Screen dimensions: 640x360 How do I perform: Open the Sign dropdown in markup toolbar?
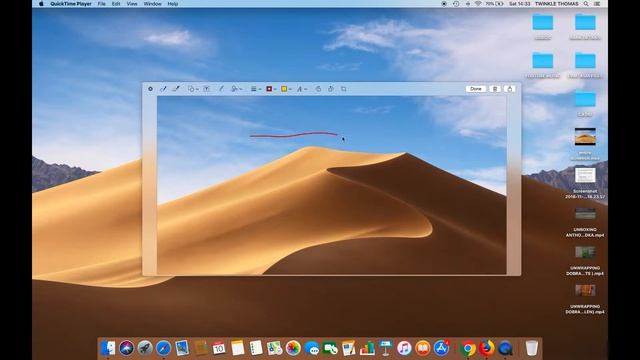236,89
